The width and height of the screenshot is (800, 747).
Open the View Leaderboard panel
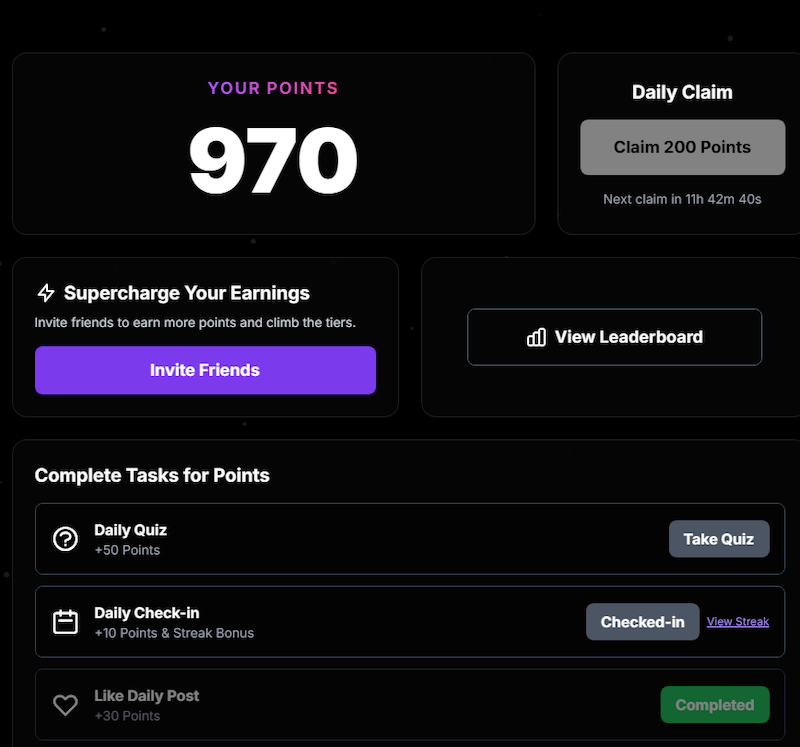614,337
